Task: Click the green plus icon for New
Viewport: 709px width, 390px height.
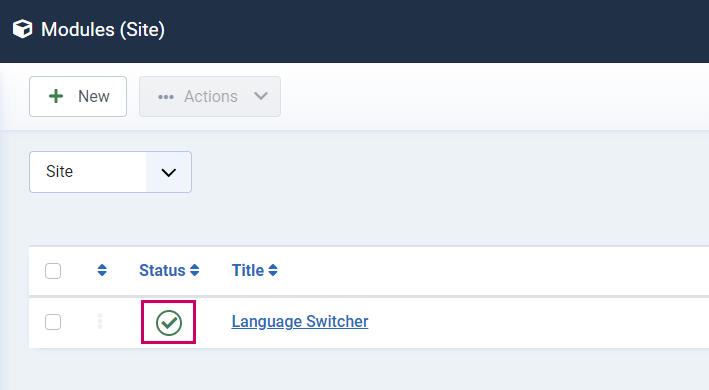Action: point(56,96)
